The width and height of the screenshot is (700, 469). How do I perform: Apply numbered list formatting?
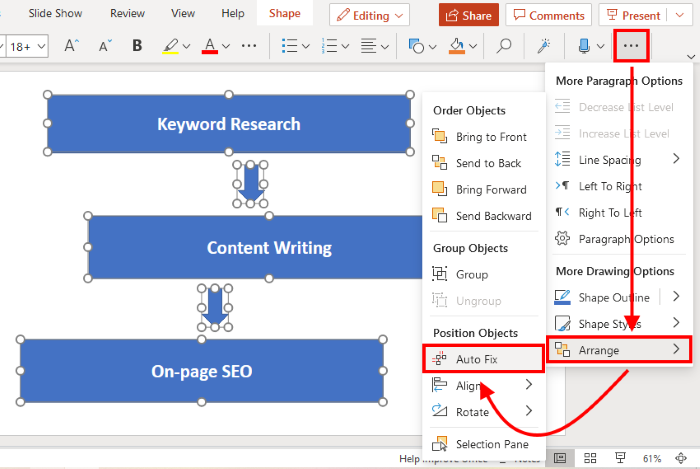point(329,46)
